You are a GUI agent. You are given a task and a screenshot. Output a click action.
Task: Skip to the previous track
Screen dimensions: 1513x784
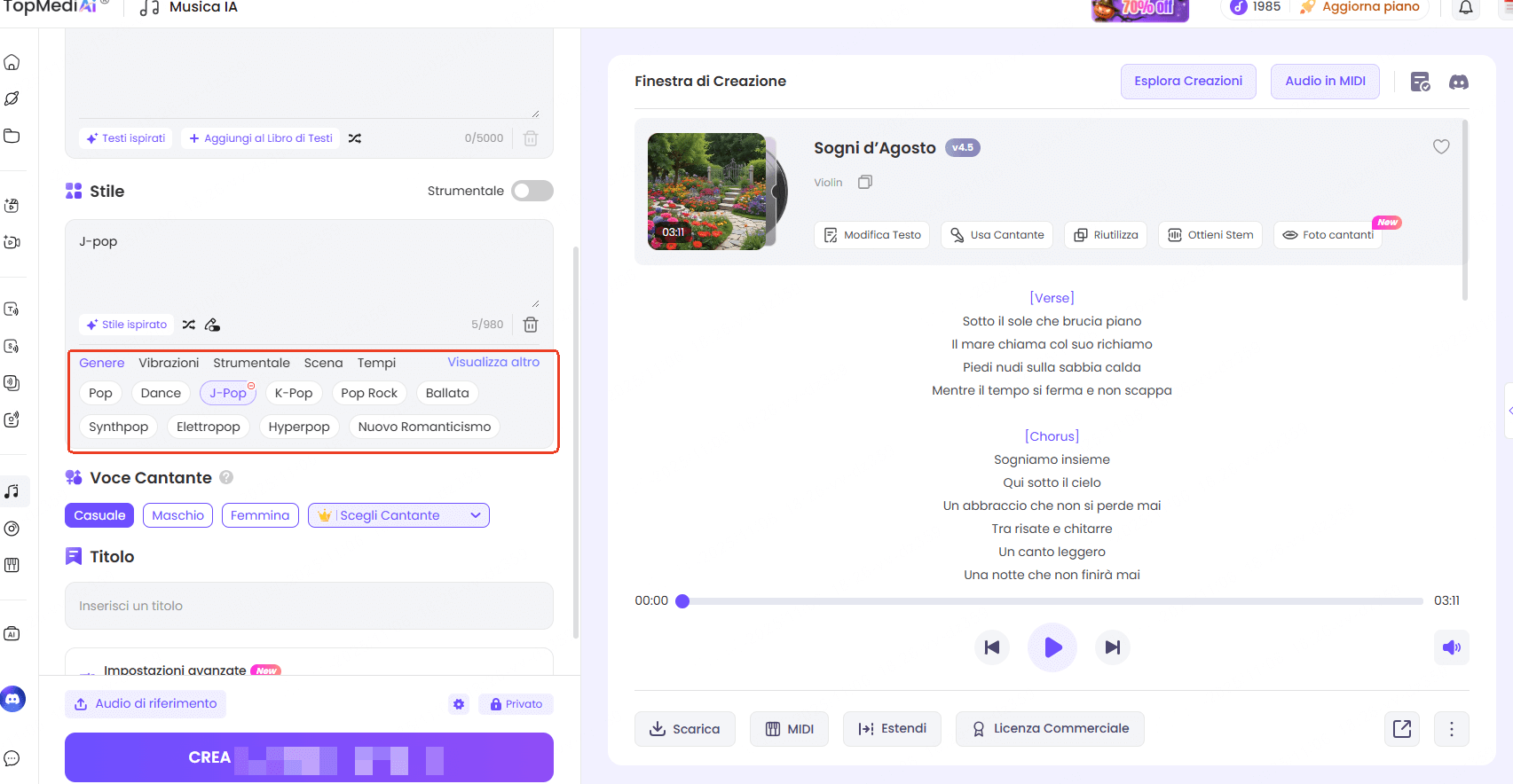click(992, 647)
